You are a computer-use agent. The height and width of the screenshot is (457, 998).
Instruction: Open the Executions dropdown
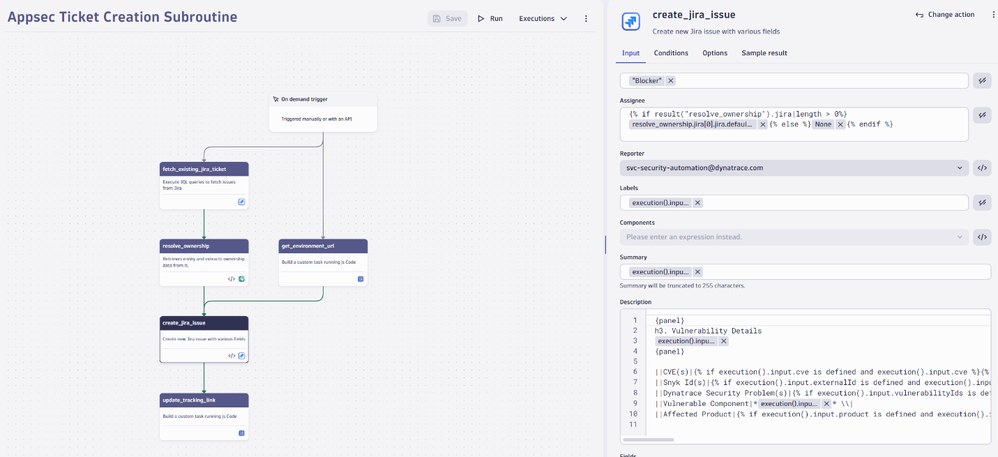[x=543, y=18]
